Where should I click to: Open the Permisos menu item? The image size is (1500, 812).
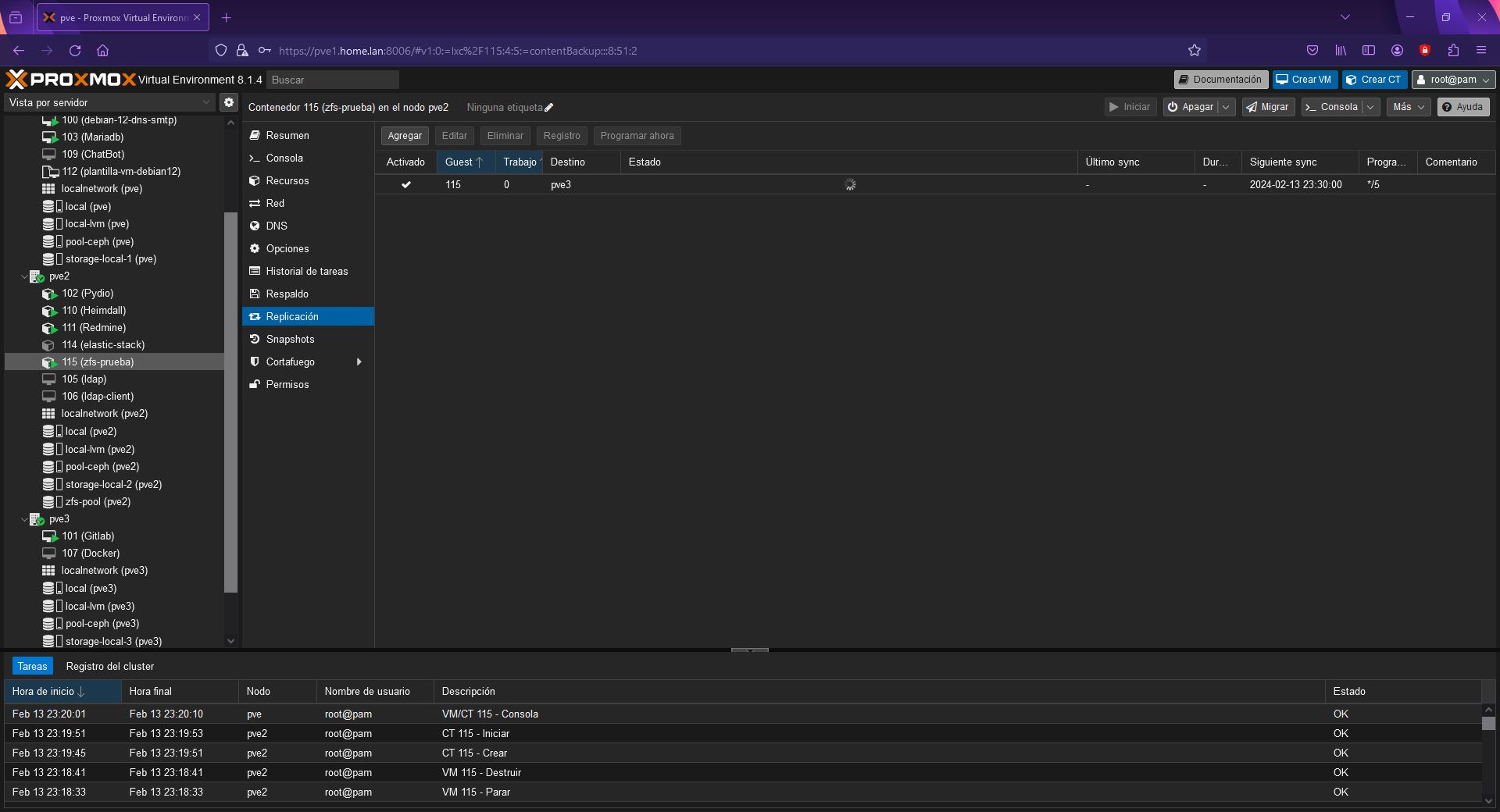click(308, 385)
